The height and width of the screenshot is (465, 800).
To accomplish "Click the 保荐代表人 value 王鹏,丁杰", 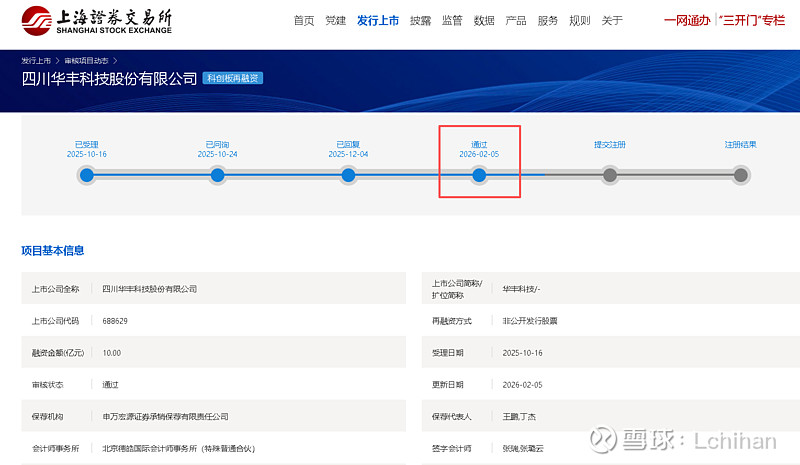I will coord(519,417).
